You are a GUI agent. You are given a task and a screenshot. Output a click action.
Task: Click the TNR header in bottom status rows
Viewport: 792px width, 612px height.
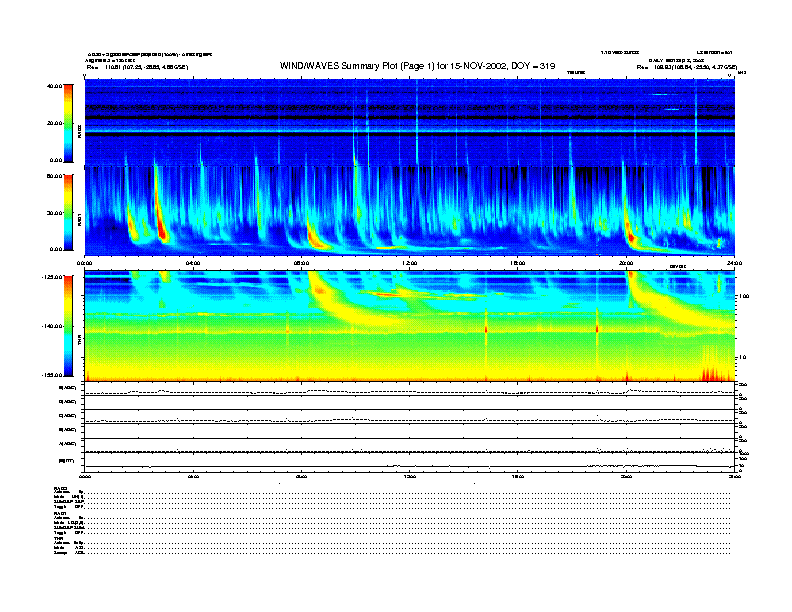tap(58, 538)
